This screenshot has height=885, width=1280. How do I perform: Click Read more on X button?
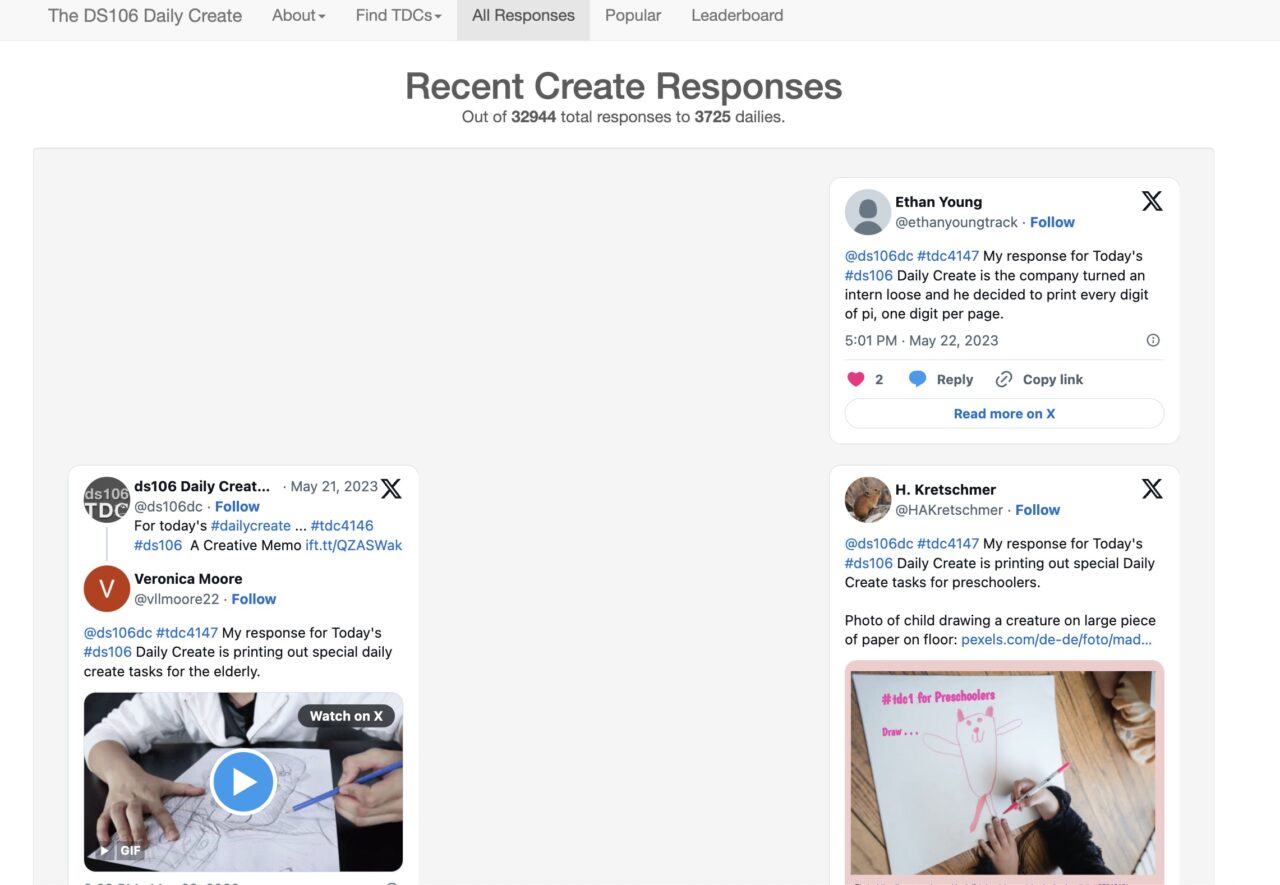tap(1004, 413)
